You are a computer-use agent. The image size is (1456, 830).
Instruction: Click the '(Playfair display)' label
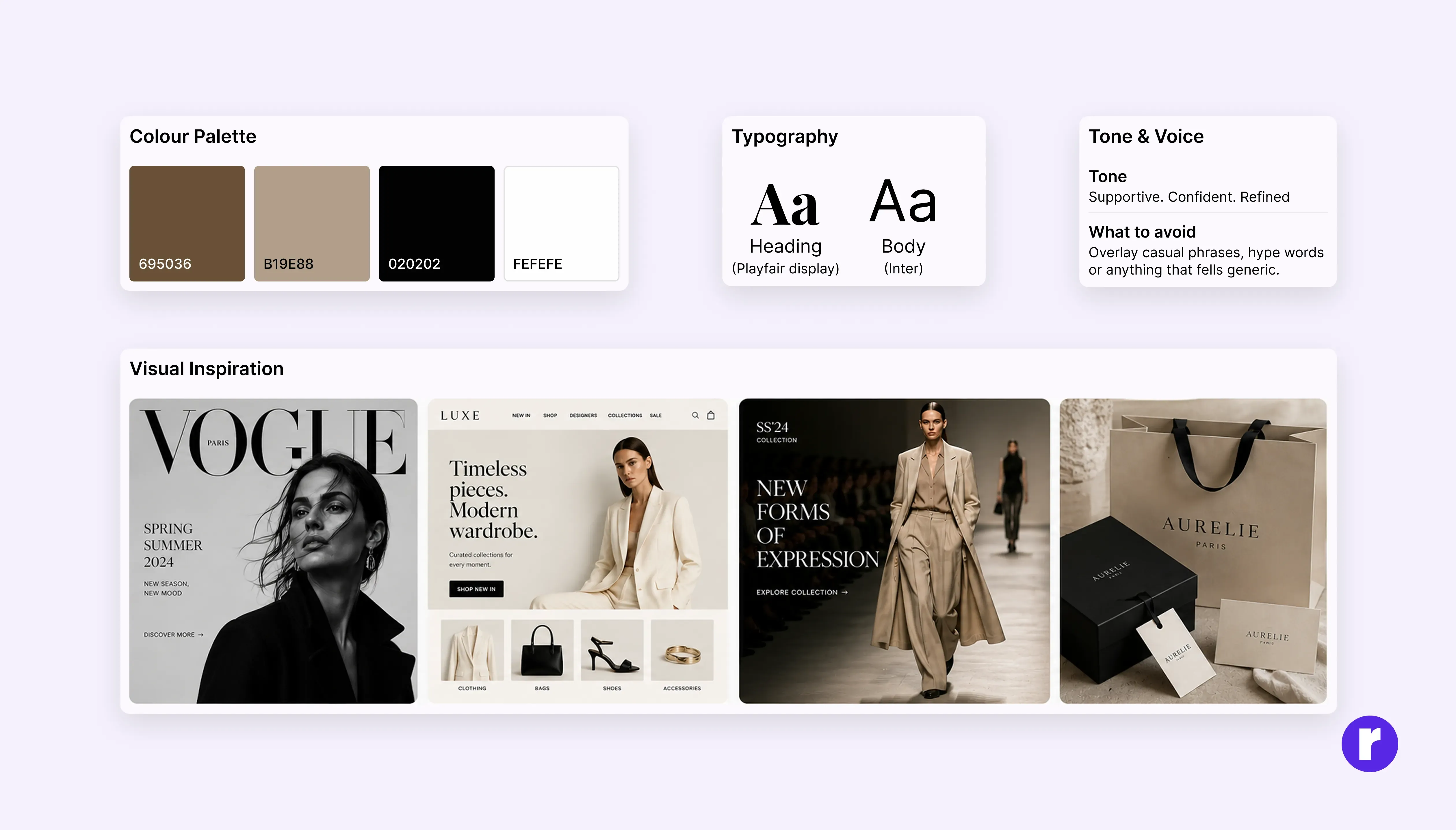(785, 268)
